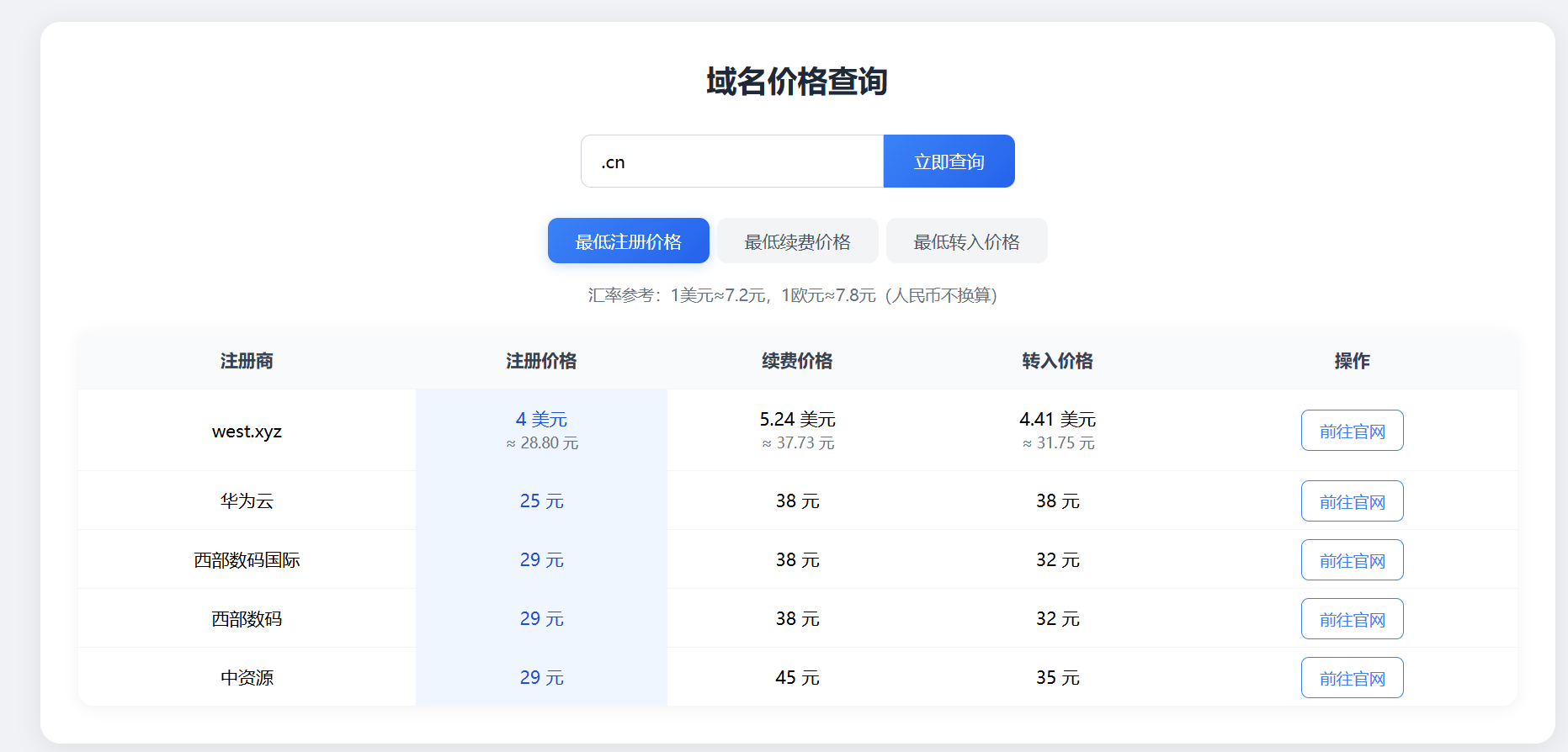The height and width of the screenshot is (752, 1568).
Task: Click the ≈ 28.80 元 converted price
Action: tap(542, 443)
